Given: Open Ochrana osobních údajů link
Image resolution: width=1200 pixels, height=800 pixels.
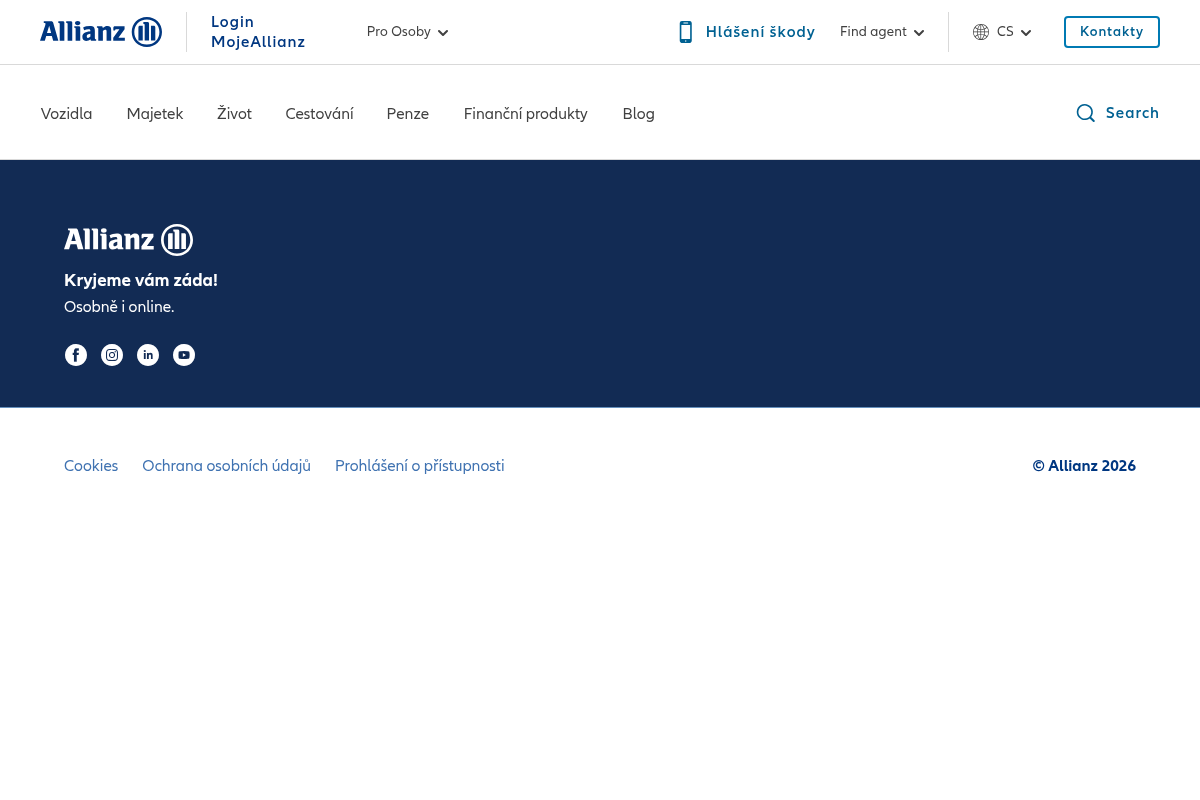Looking at the screenshot, I should [226, 466].
